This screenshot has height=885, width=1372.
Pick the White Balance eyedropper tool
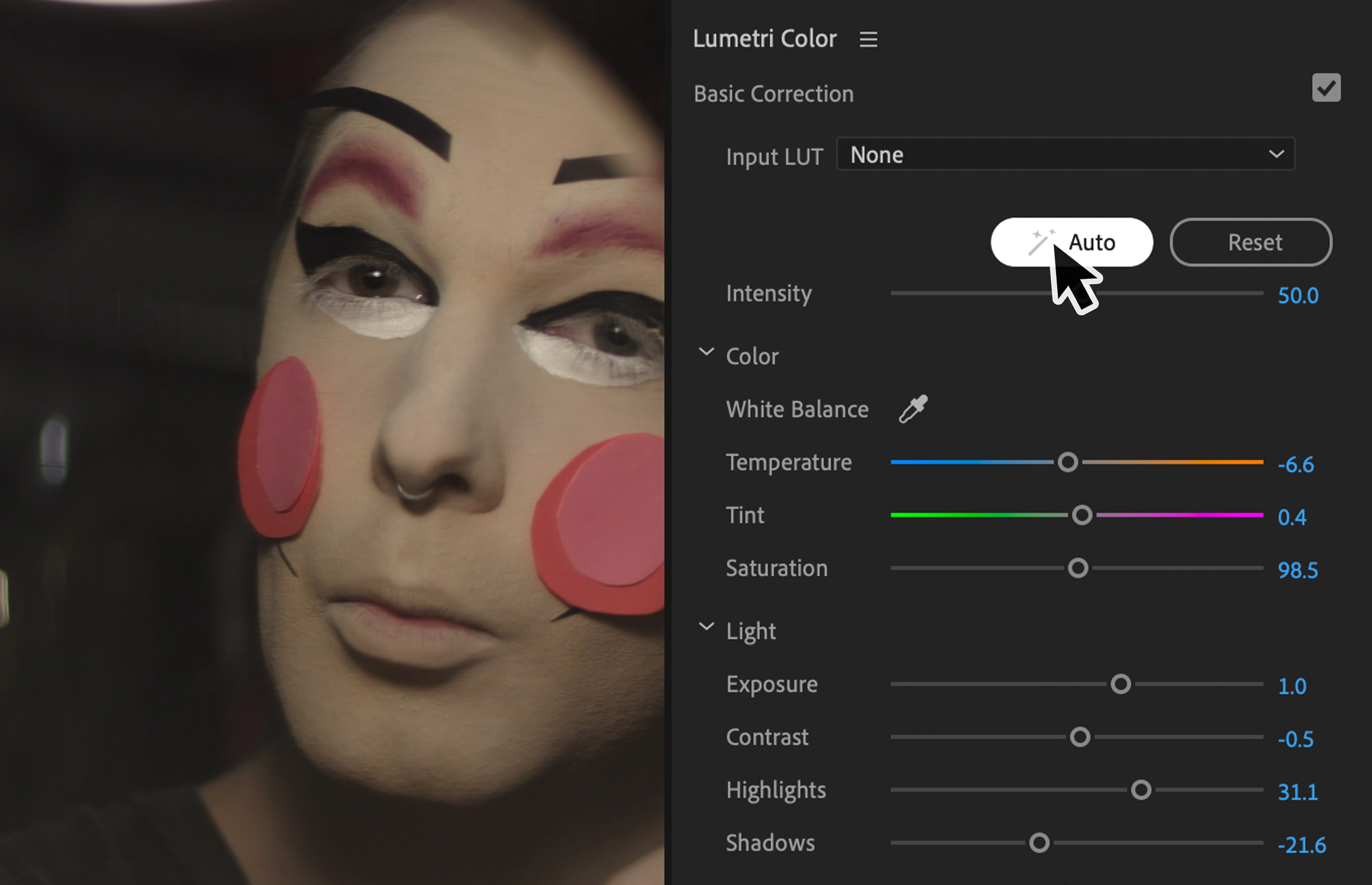coord(913,409)
